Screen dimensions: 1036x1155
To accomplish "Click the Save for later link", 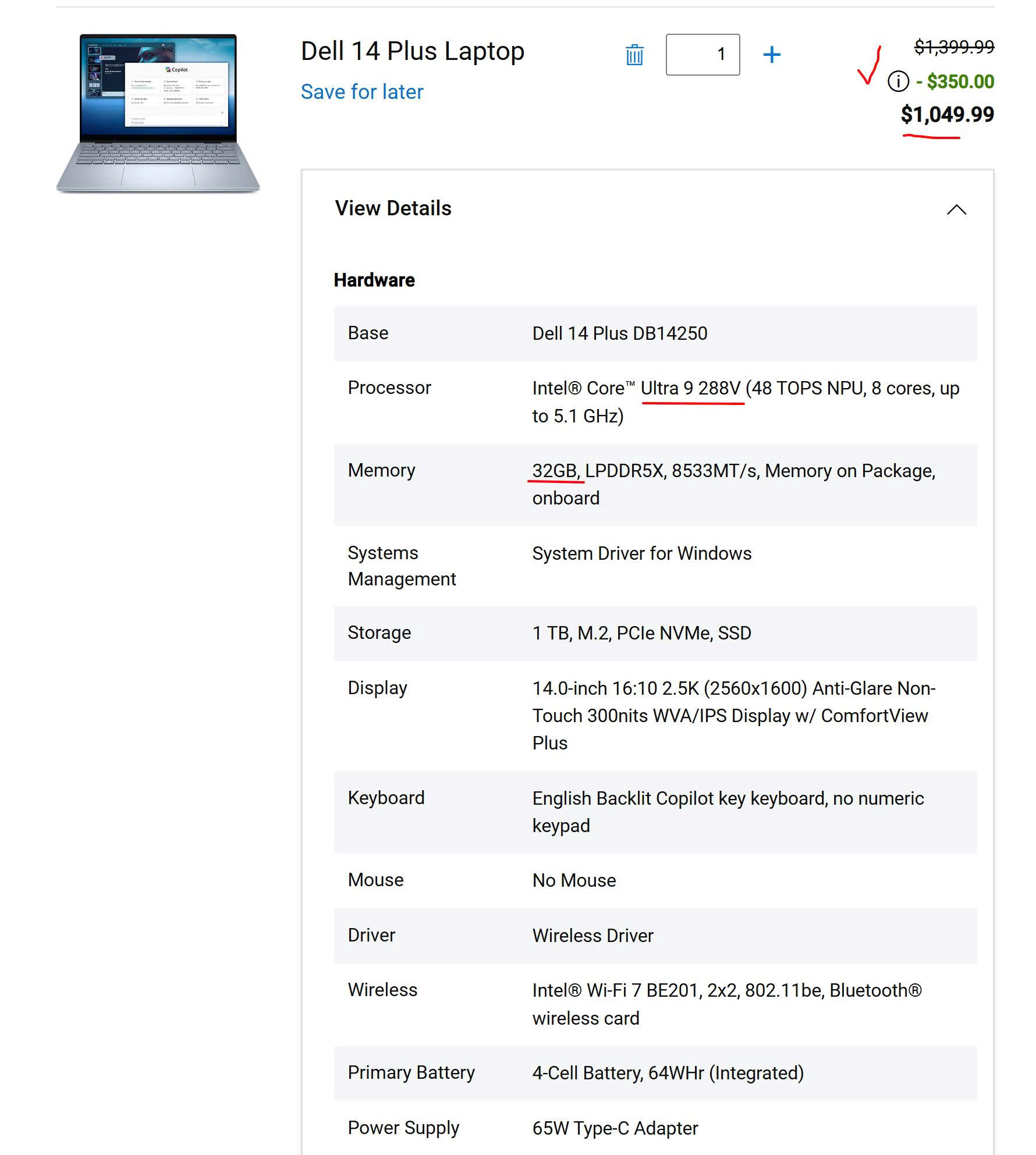I will point(361,92).
